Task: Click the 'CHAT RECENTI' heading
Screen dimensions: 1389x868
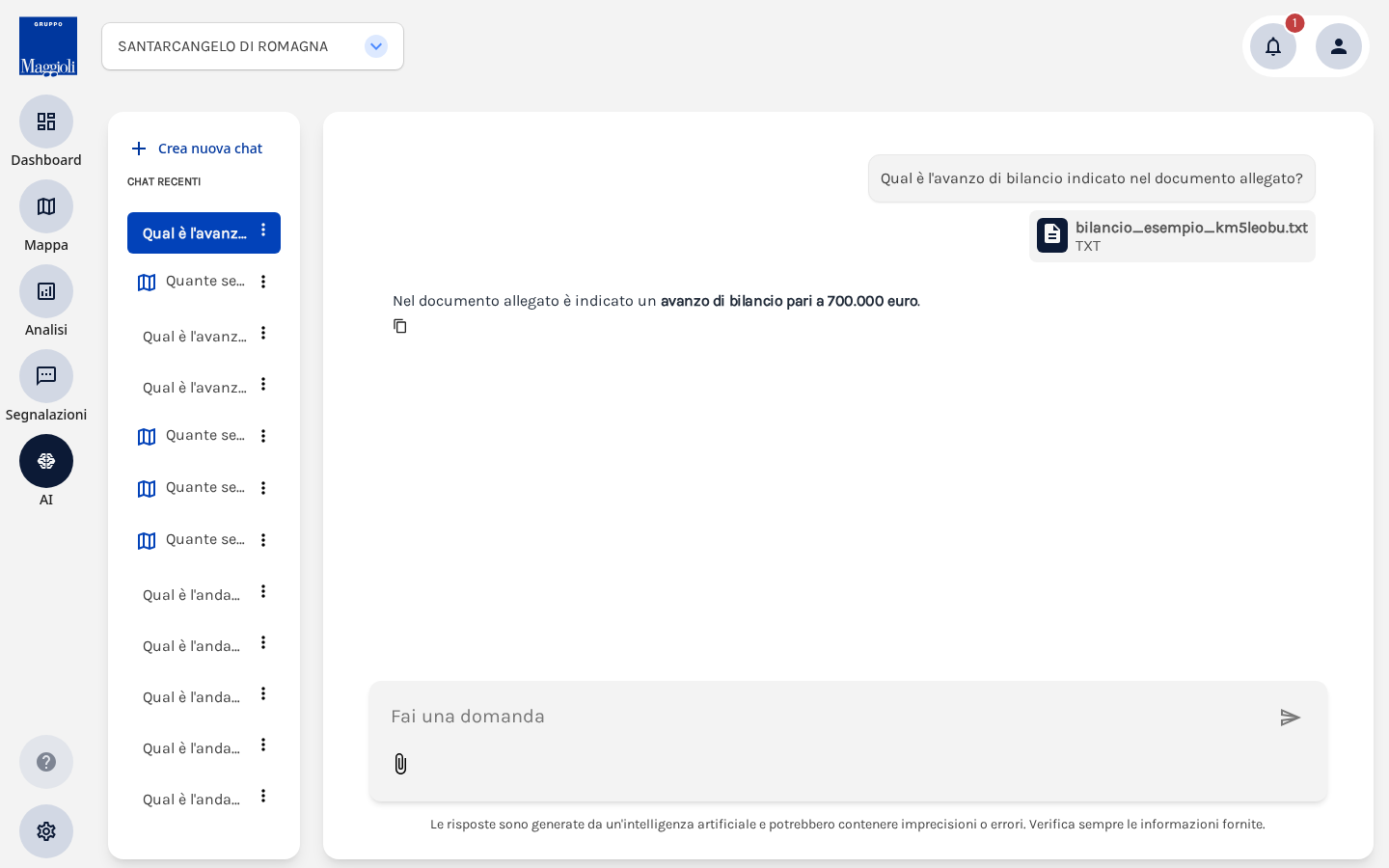Action: [164, 181]
